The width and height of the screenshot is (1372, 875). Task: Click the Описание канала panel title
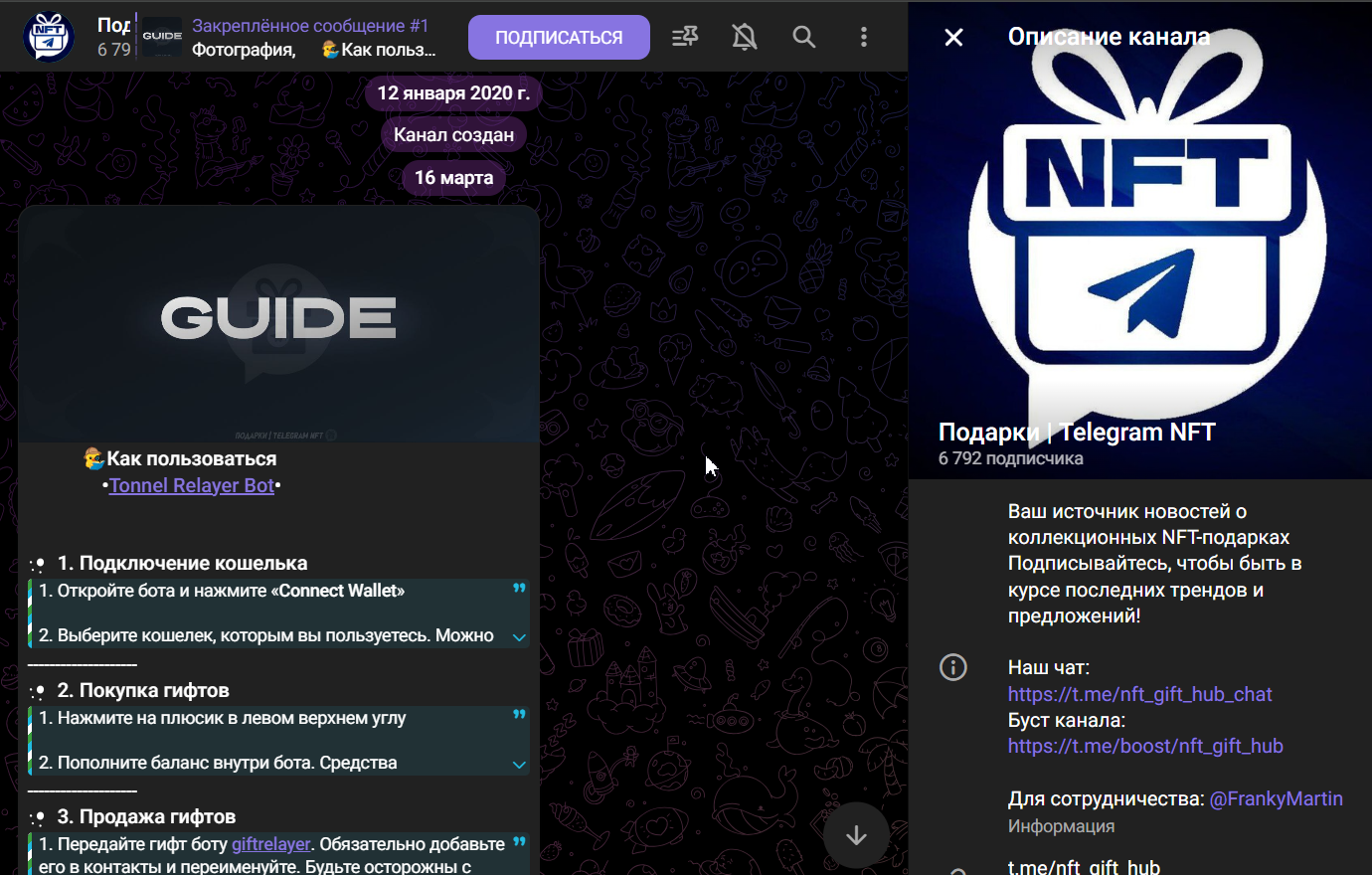click(1109, 37)
